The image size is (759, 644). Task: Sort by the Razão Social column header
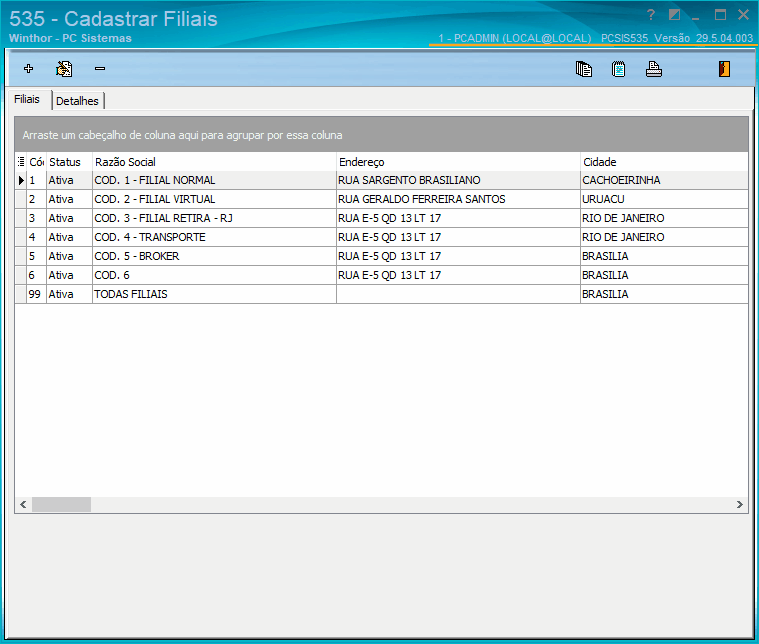(x=214, y=162)
